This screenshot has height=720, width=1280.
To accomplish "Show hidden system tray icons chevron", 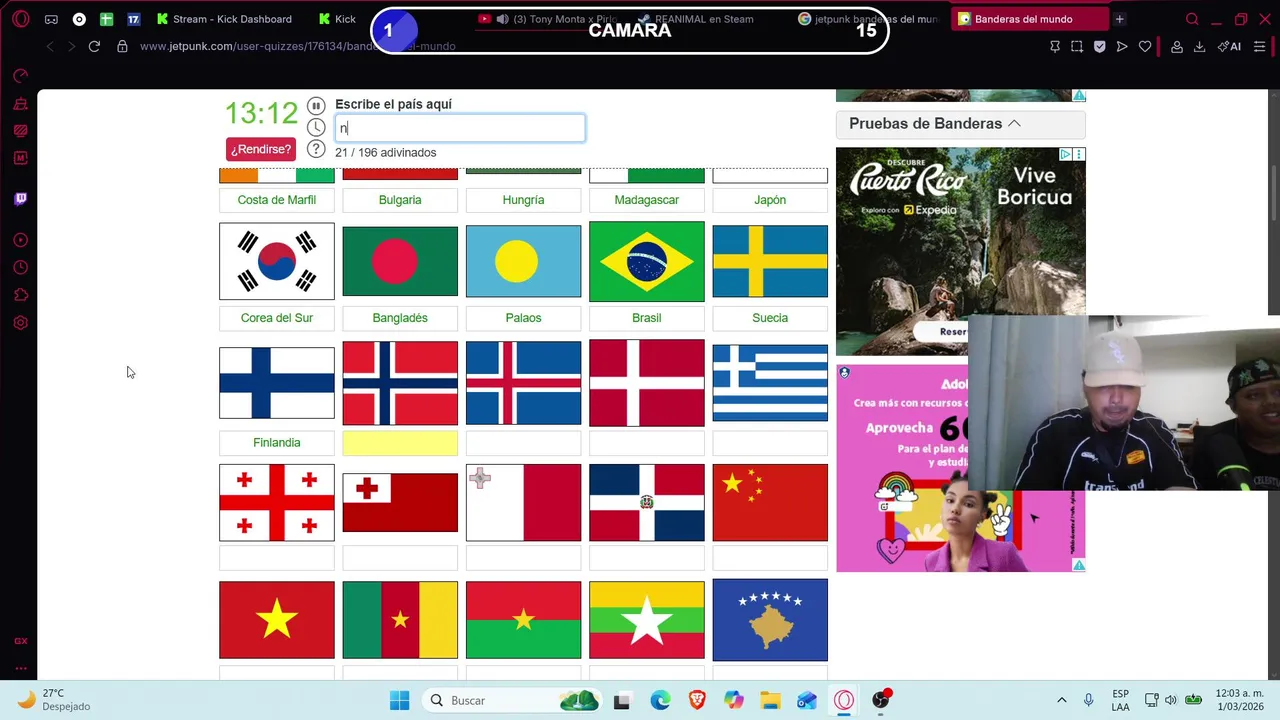I will [1061, 700].
